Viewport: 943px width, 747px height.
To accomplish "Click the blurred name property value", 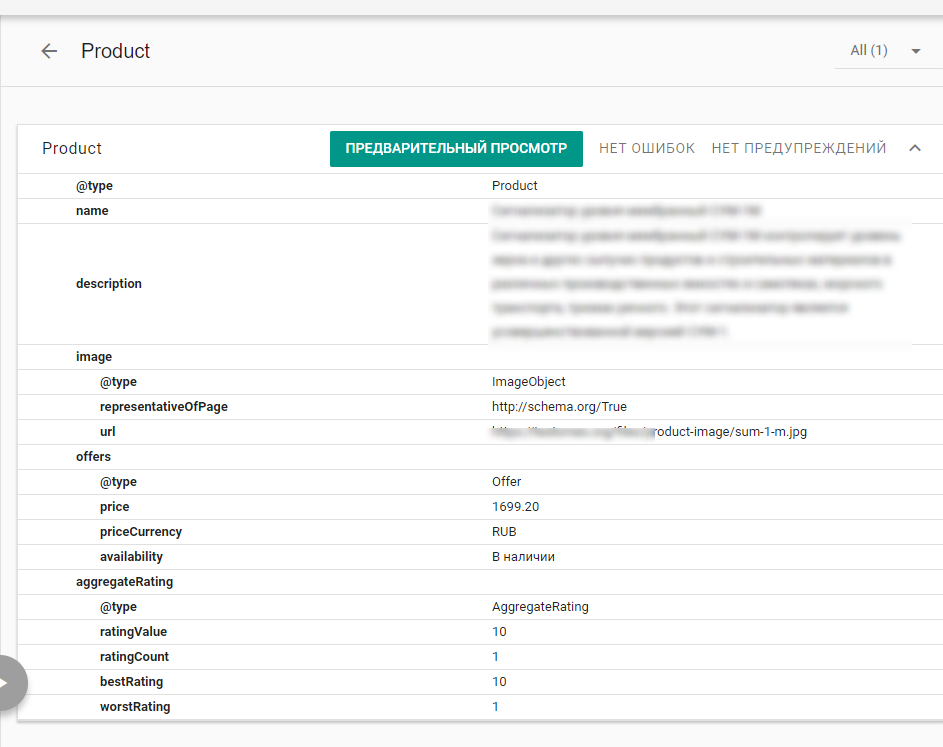I will (x=626, y=211).
